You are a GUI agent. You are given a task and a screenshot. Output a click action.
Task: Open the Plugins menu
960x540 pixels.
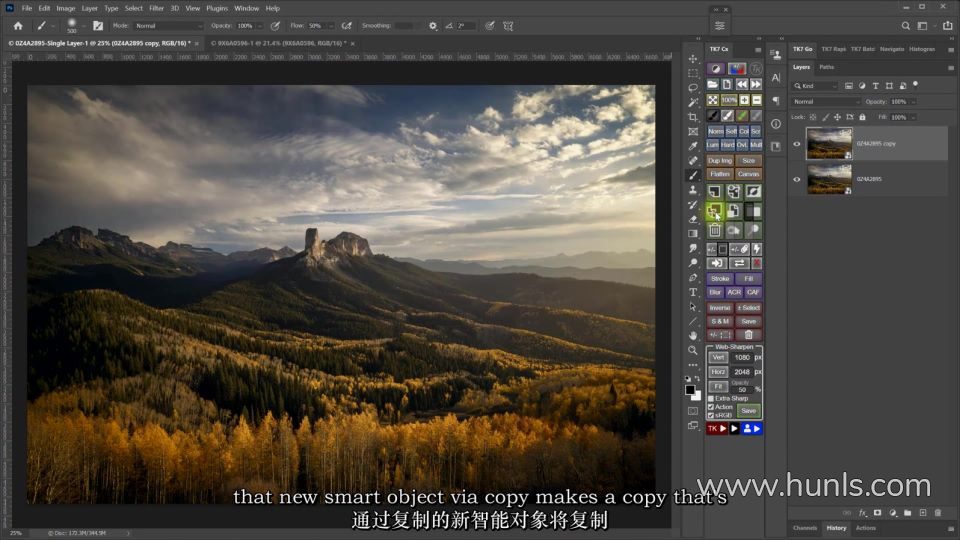217,9
